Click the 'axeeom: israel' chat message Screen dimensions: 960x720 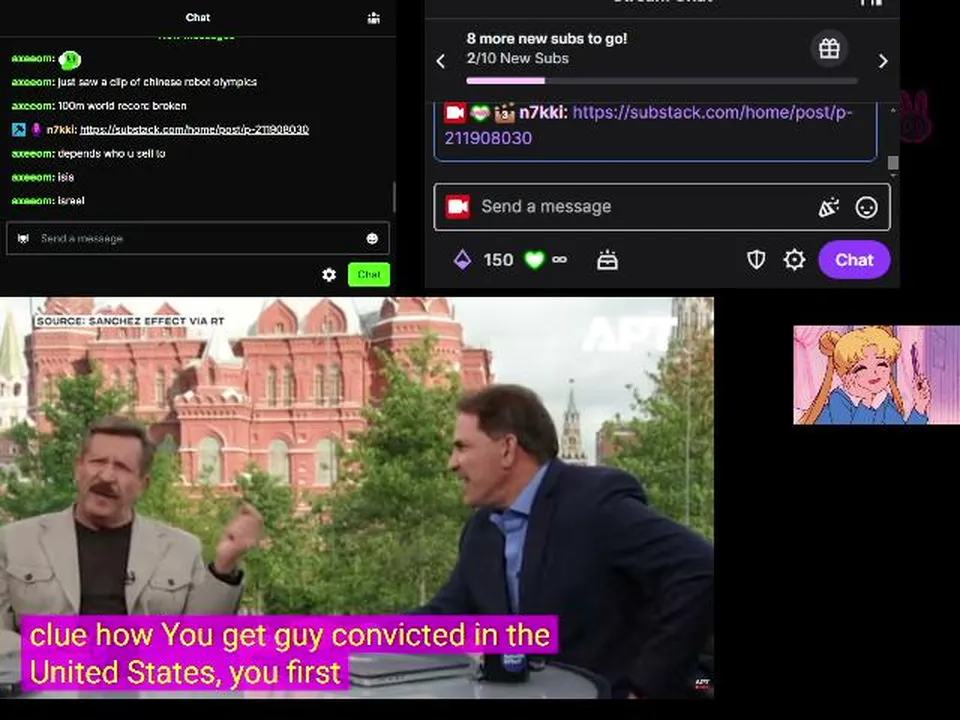[48, 201]
